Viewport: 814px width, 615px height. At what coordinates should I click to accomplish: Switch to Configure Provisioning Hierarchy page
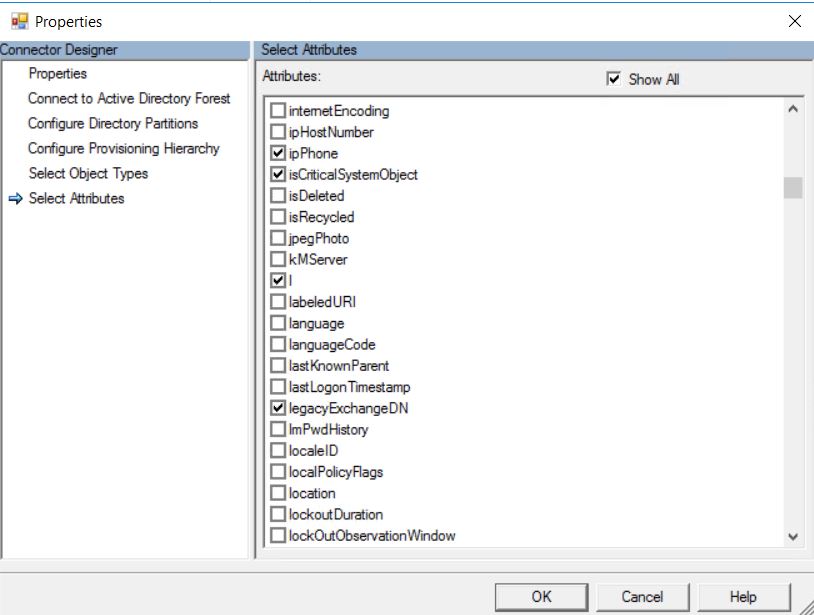(x=123, y=149)
